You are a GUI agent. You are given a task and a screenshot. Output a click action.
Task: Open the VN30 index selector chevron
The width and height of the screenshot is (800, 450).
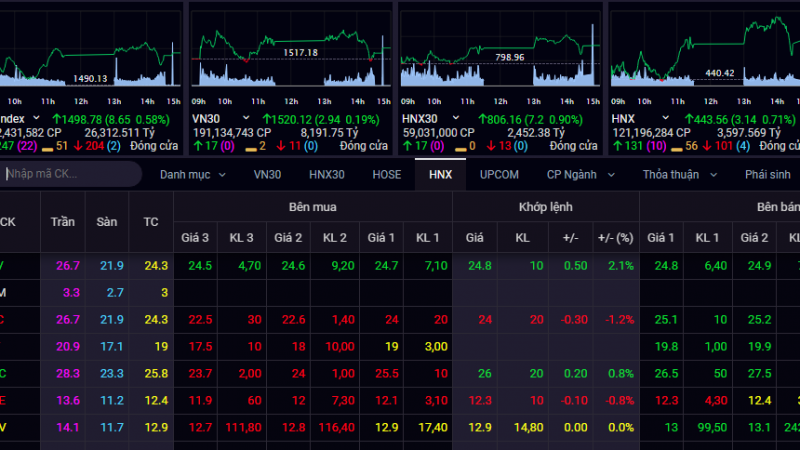246,118
